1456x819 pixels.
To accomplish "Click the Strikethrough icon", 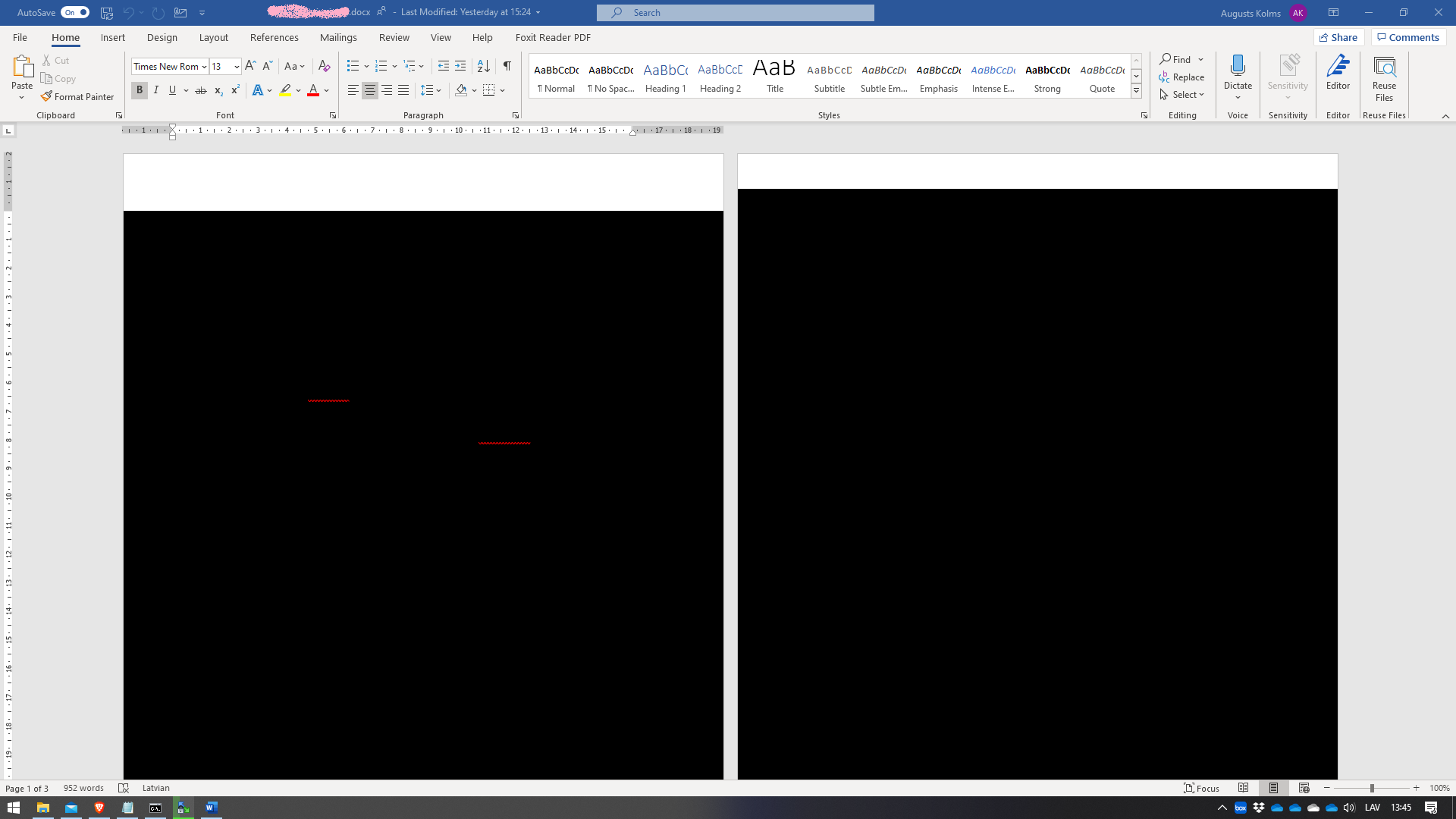I will coord(200,90).
